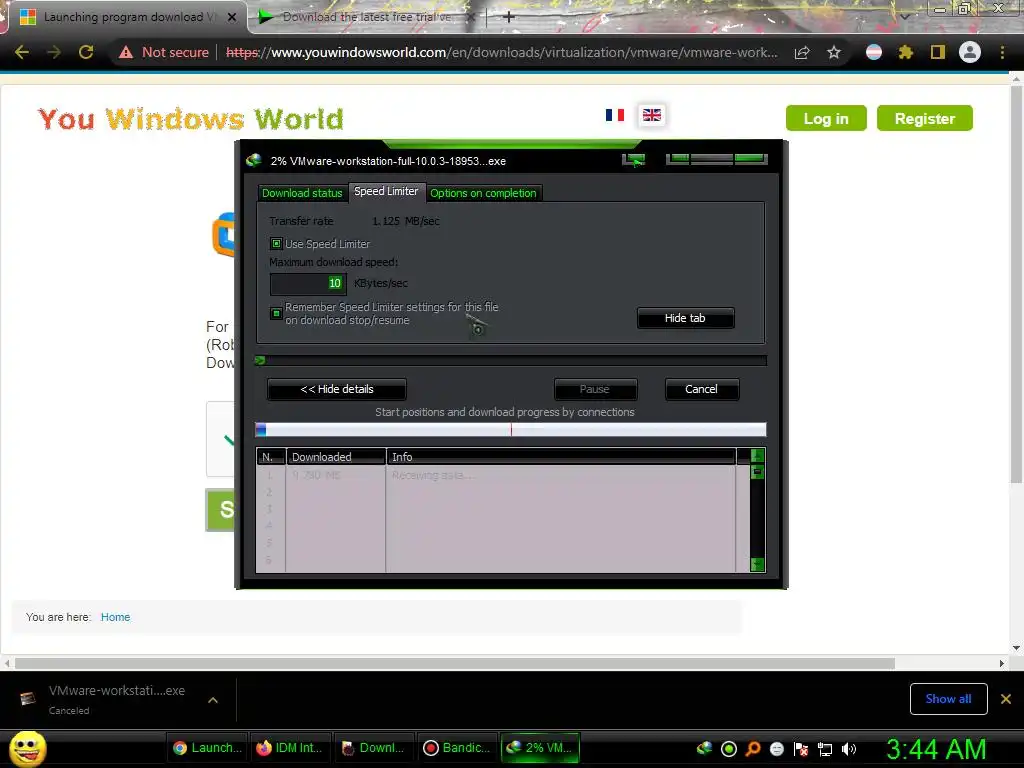
Task: Close the downloads bar
Action: pos(1006,699)
